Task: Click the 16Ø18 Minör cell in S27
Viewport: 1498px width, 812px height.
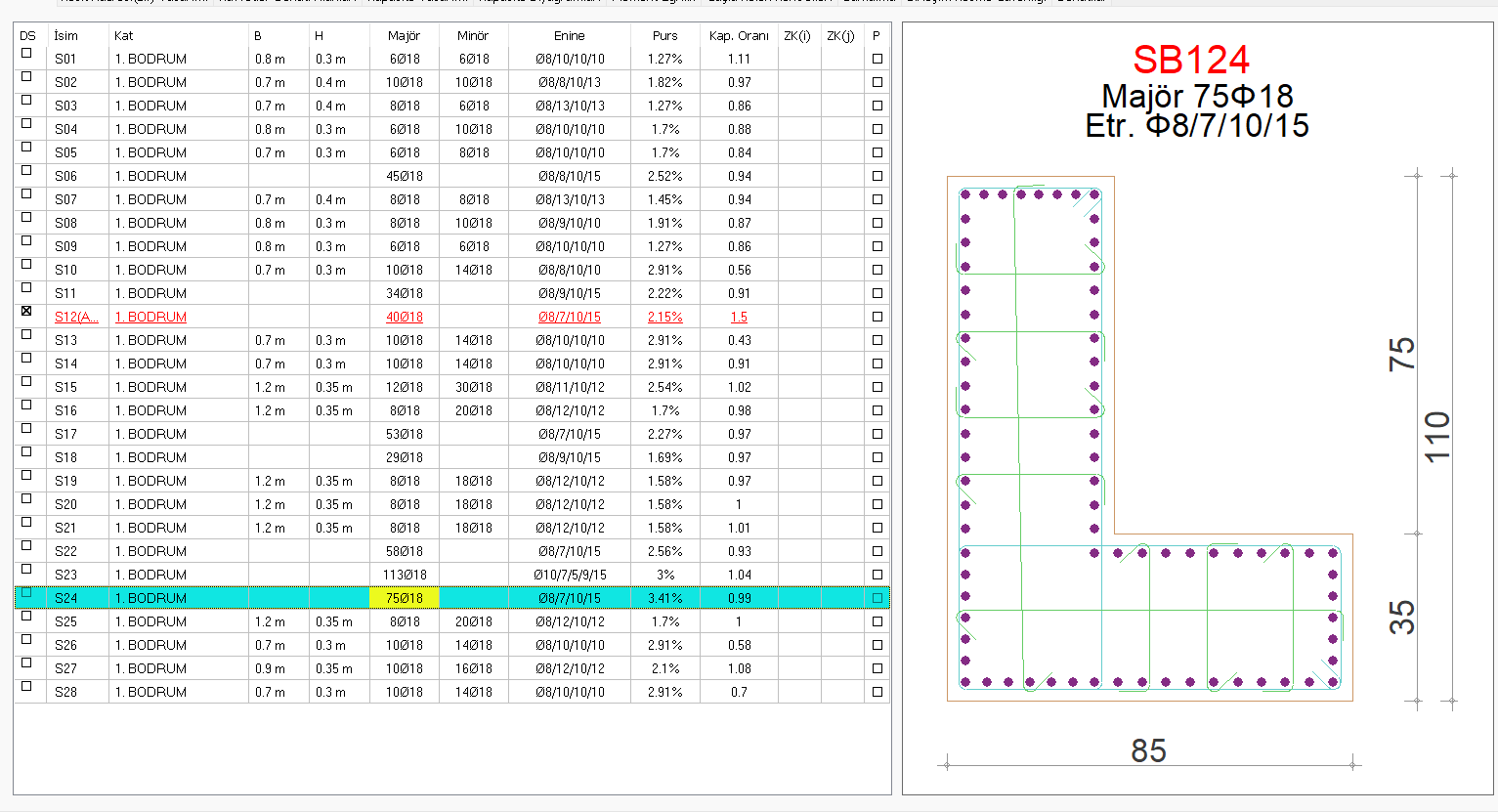Action: 474,668
